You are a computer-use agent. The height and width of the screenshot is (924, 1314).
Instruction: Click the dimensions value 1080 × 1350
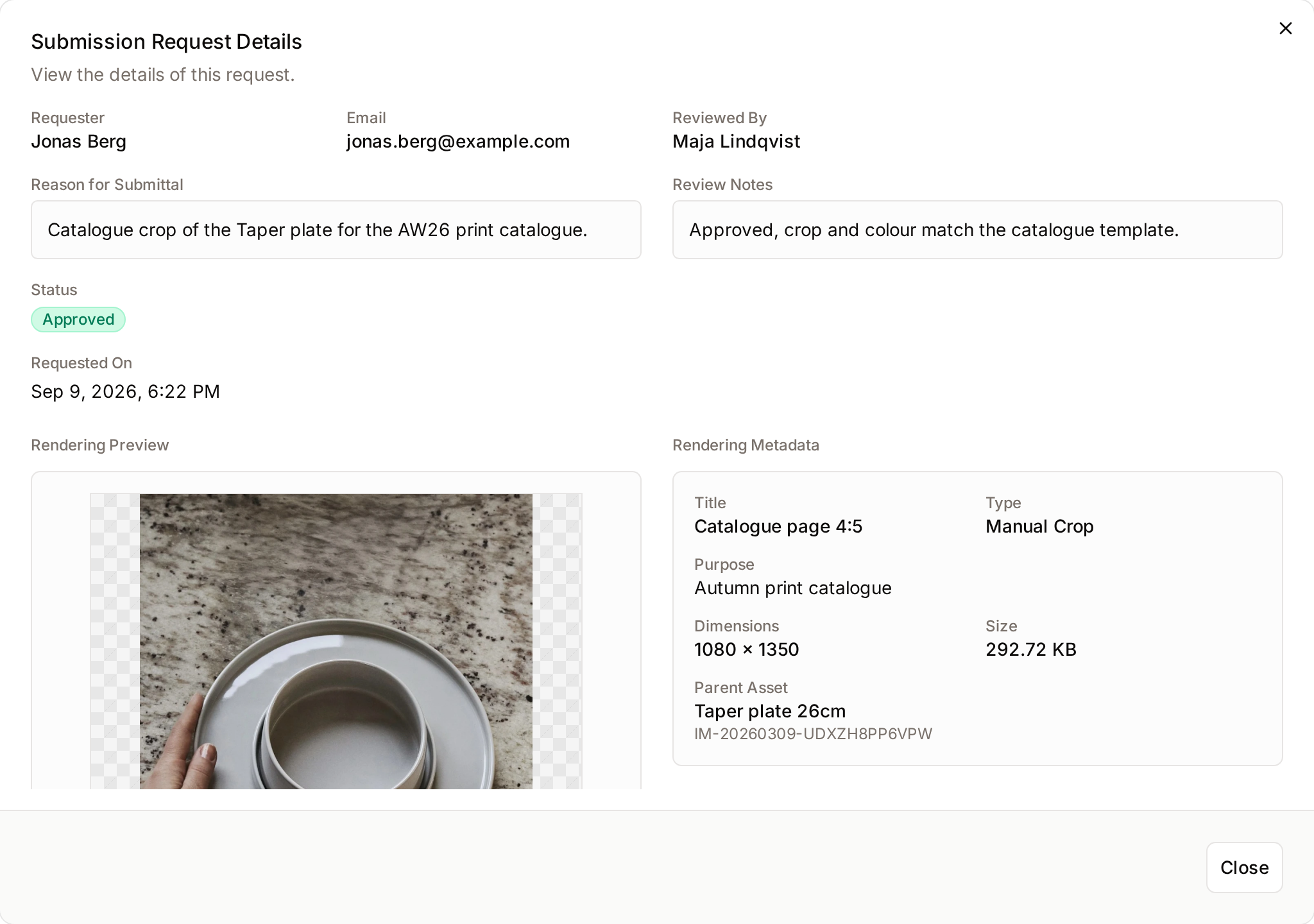tap(747, 649)
